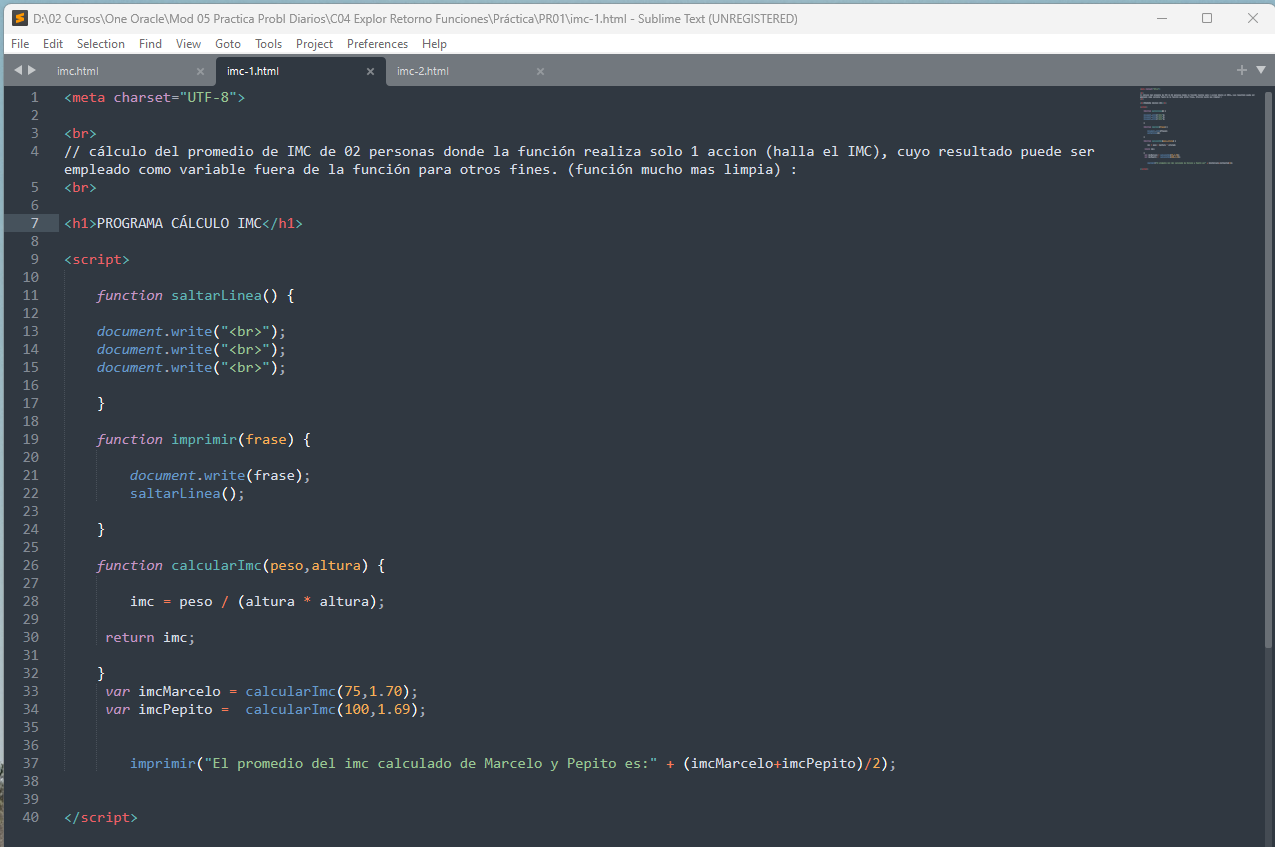Click the calcularImc function name on line 26
This screenshot has width=1275, height=847.
coord(216,565)
